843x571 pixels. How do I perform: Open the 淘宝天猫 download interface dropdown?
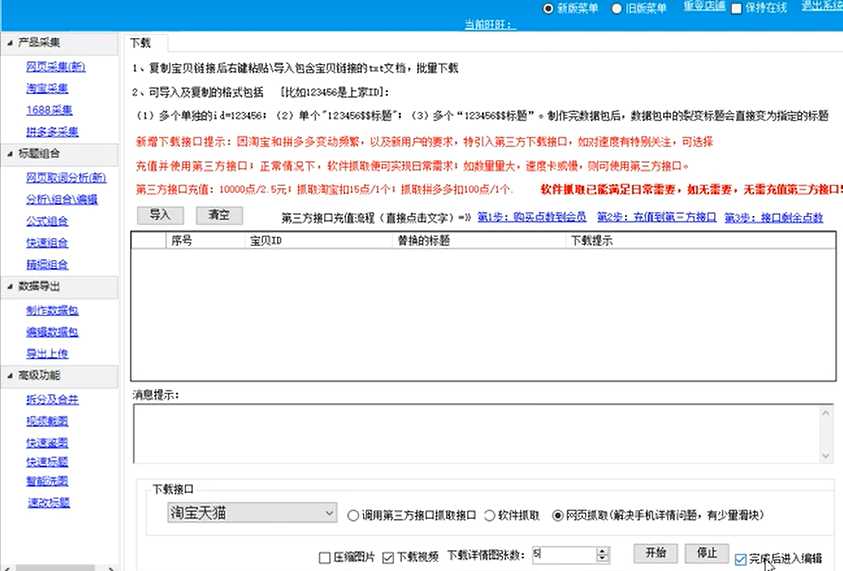[x=329, y=513]
